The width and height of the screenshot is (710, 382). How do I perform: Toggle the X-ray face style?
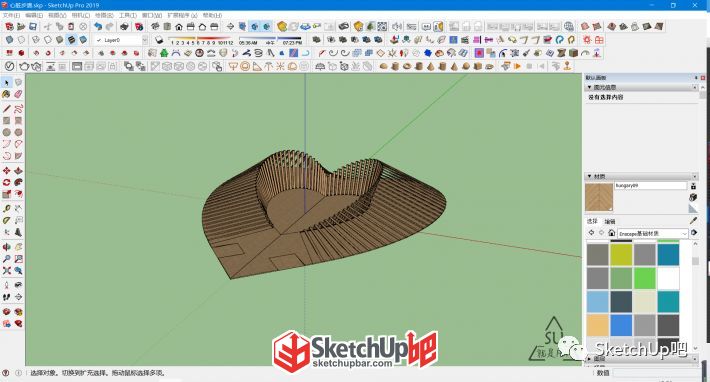(x=9, y=40)
